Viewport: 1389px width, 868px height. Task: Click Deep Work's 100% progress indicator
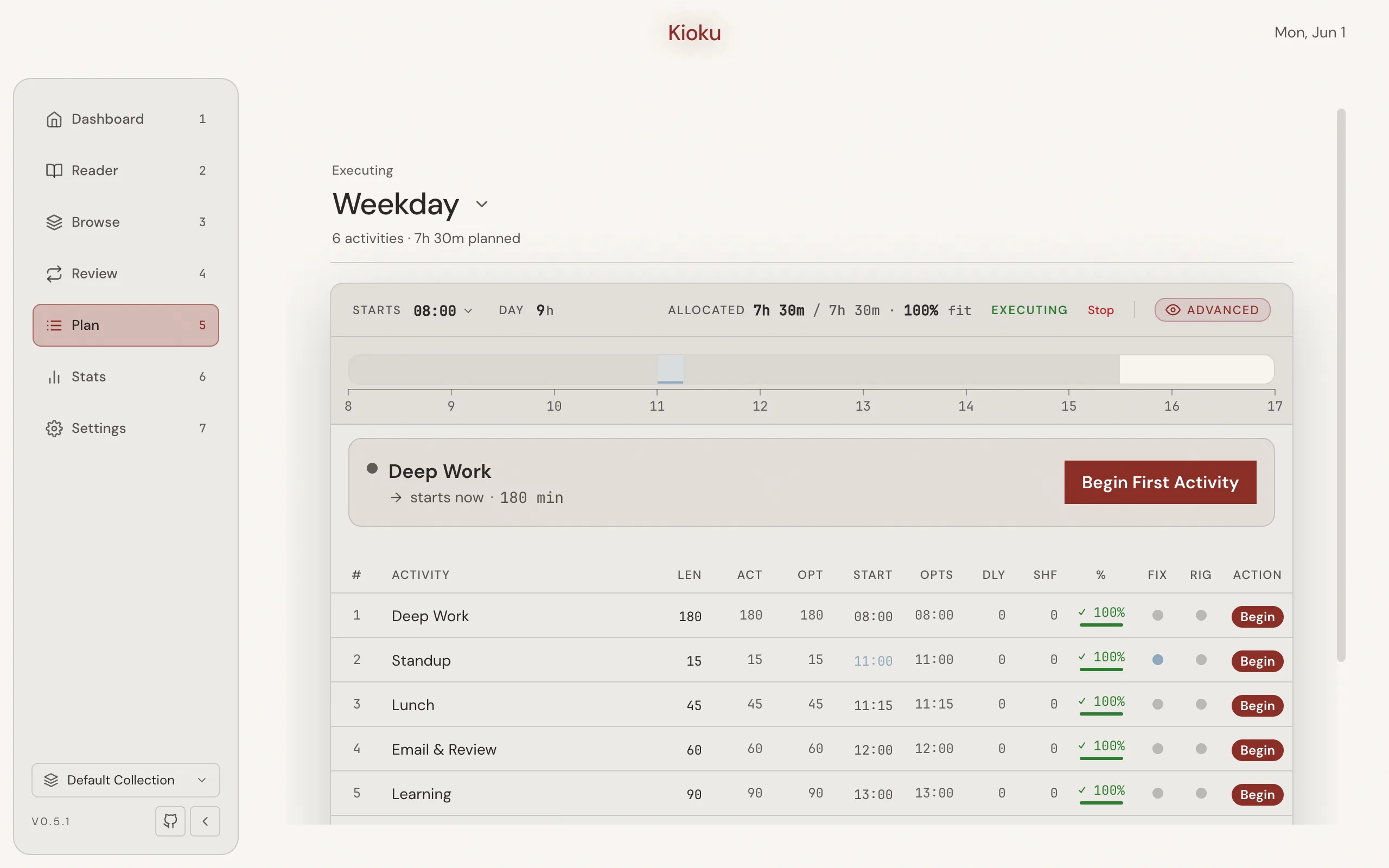(1101, 615)
